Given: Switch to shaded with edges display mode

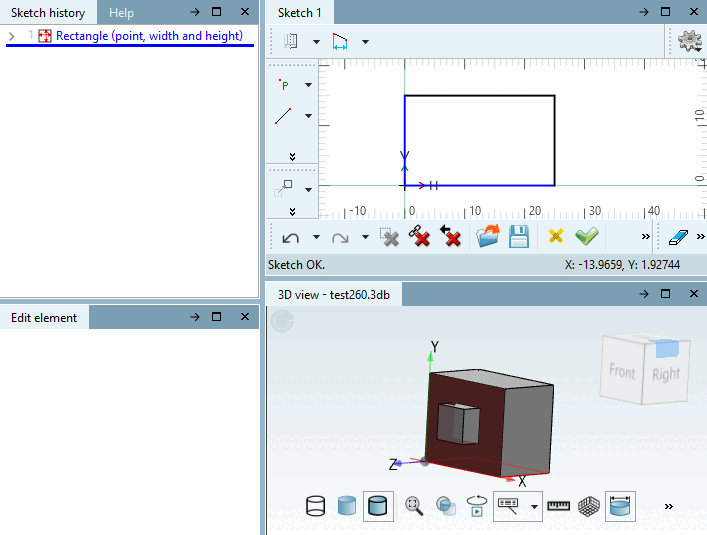Looking at the screenshot, I should pyautogui.click(x=378, y=506).
